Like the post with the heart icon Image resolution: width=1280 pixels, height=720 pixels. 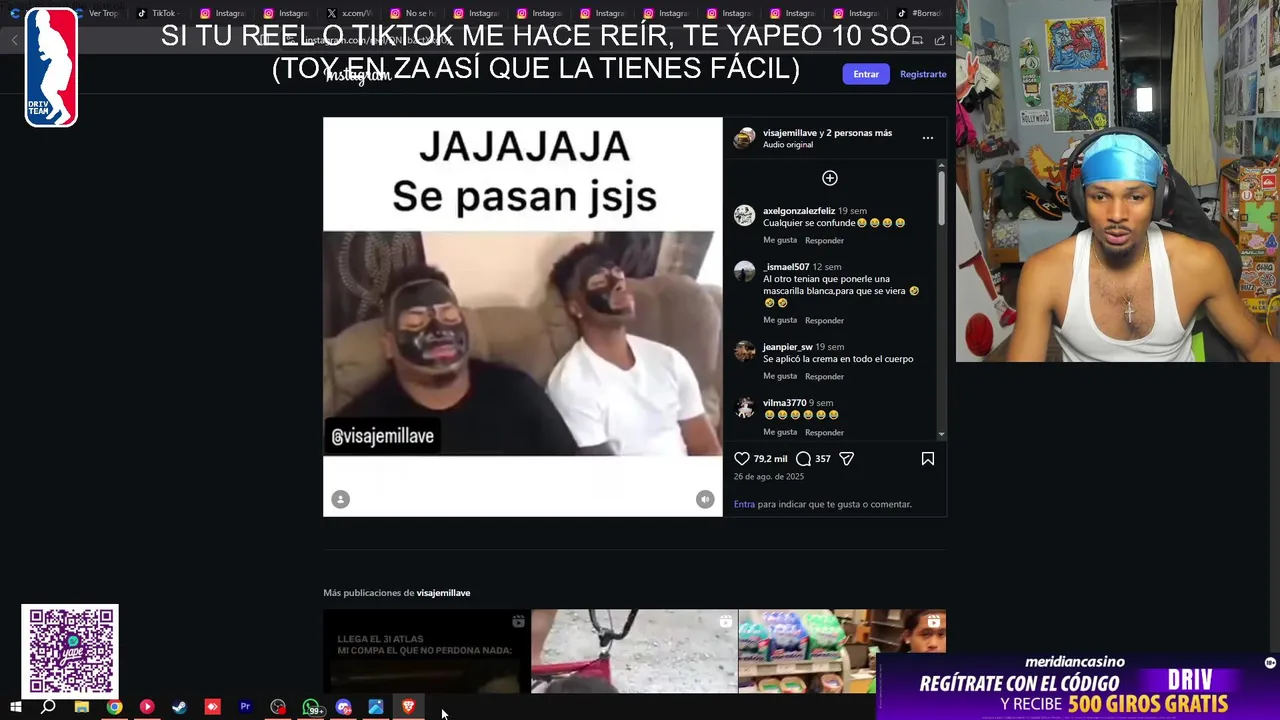click(x=742, y=458)
